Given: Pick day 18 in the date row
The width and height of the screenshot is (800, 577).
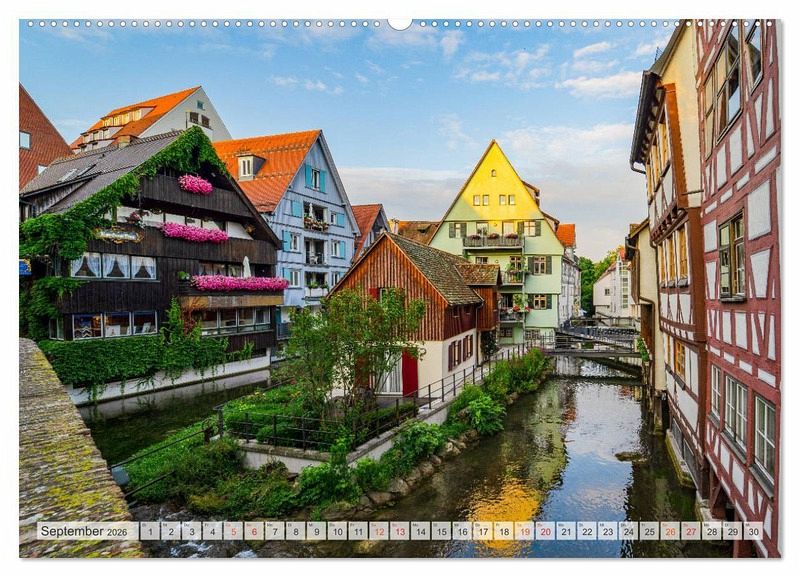Looking at the screenshot, I should (x=503, y=531).
